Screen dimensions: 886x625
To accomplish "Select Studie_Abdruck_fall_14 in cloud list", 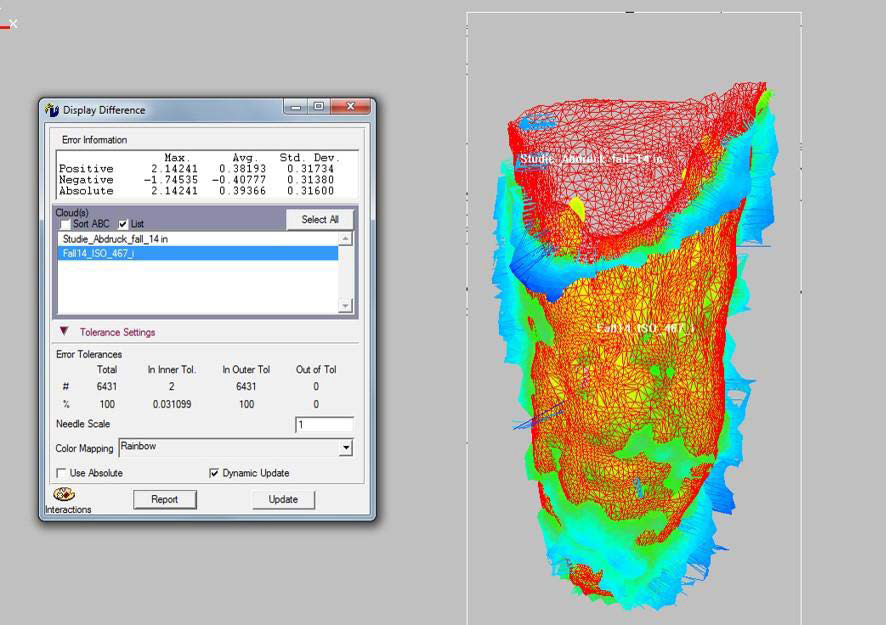I will point(198,239).
